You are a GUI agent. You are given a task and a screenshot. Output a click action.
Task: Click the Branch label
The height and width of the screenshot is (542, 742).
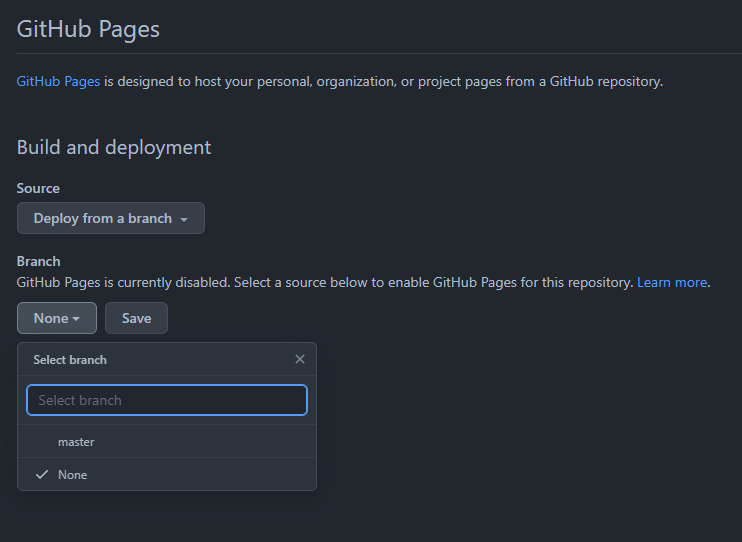[38, 261]
